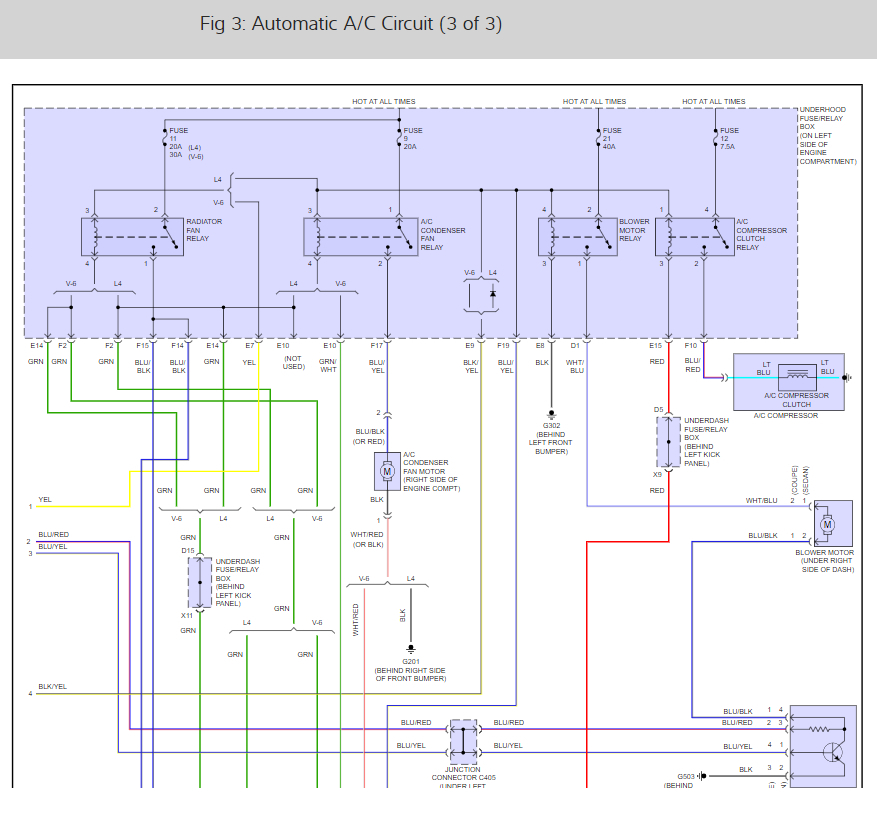Click the 'E15' terminal label
The image size is (877, 816).
coord(656,346)
